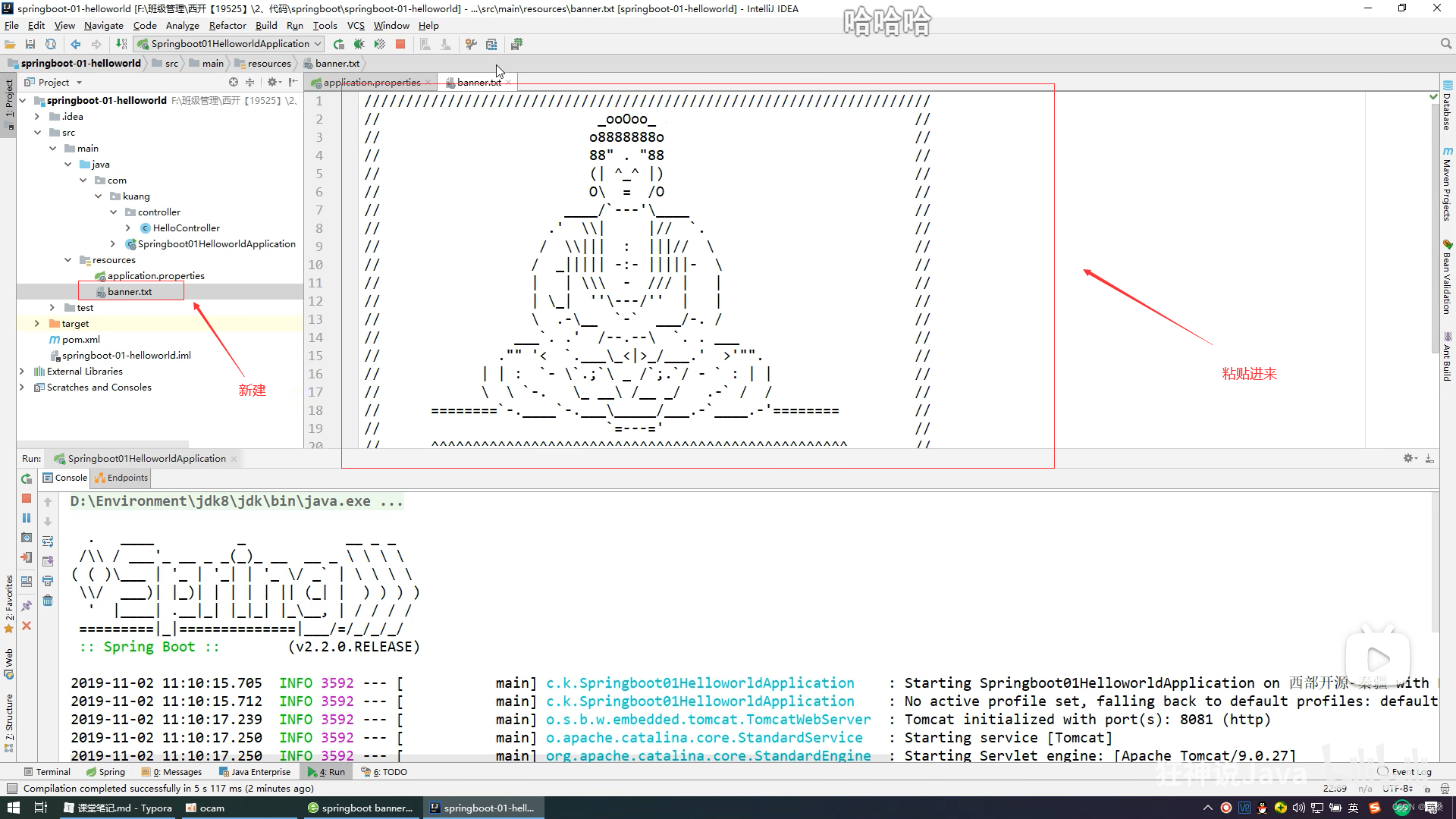
Task: Open Project Structure from toolbar
Action: coord(491,45)
